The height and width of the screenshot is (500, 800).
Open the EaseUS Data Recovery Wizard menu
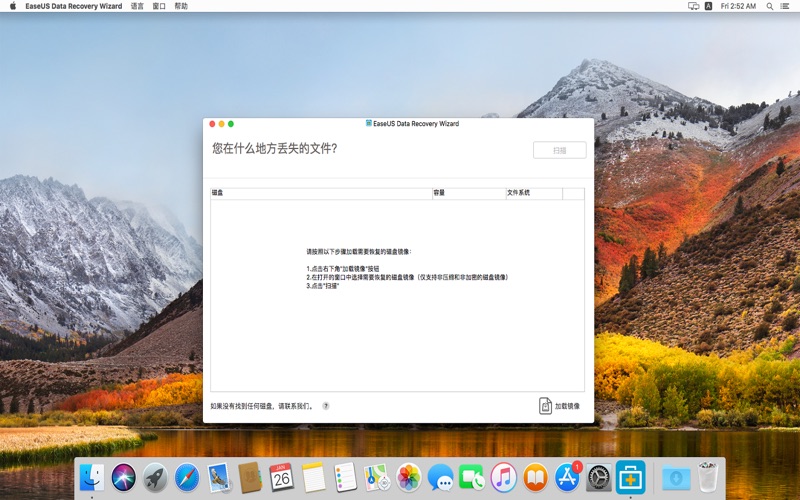click(x=73, y=6)
